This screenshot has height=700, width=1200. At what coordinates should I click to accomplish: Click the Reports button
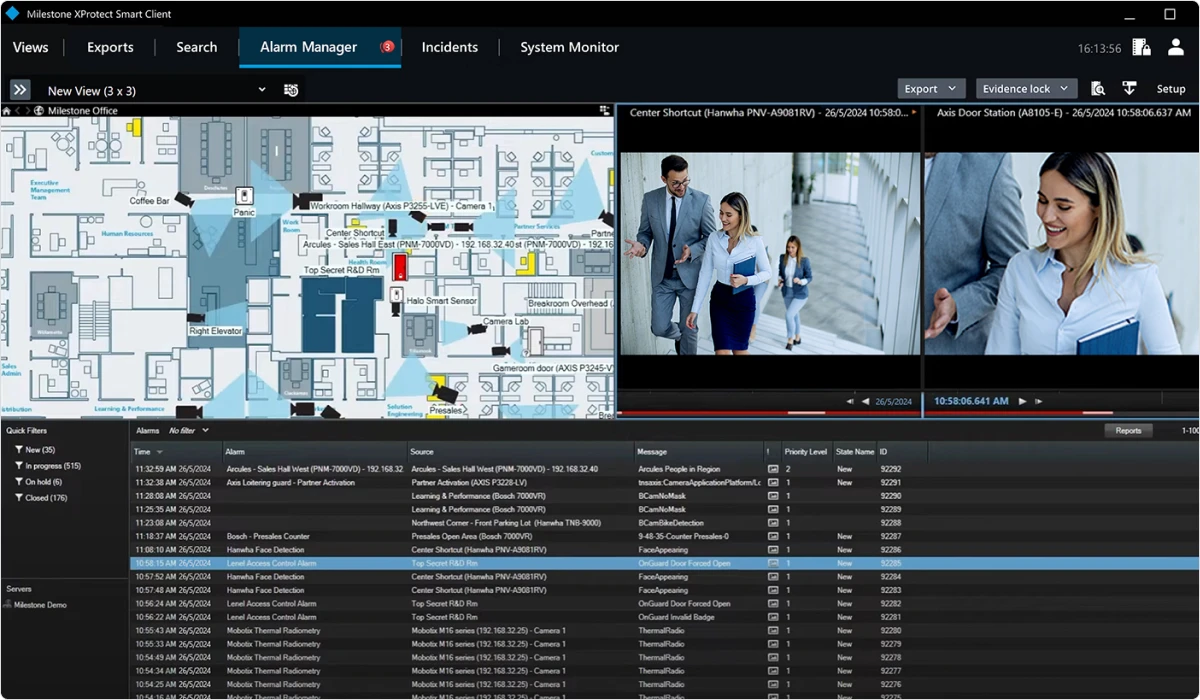point(1128,430)
